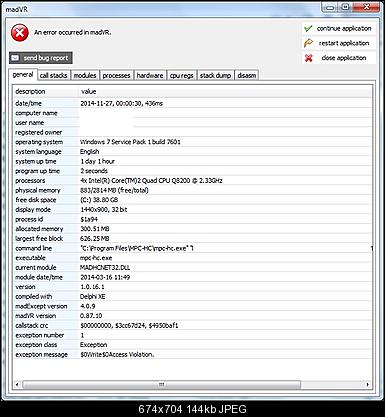This screenshot has height=417, width=385.
Task: Select the Access Violation exception message
Action: 117,355
